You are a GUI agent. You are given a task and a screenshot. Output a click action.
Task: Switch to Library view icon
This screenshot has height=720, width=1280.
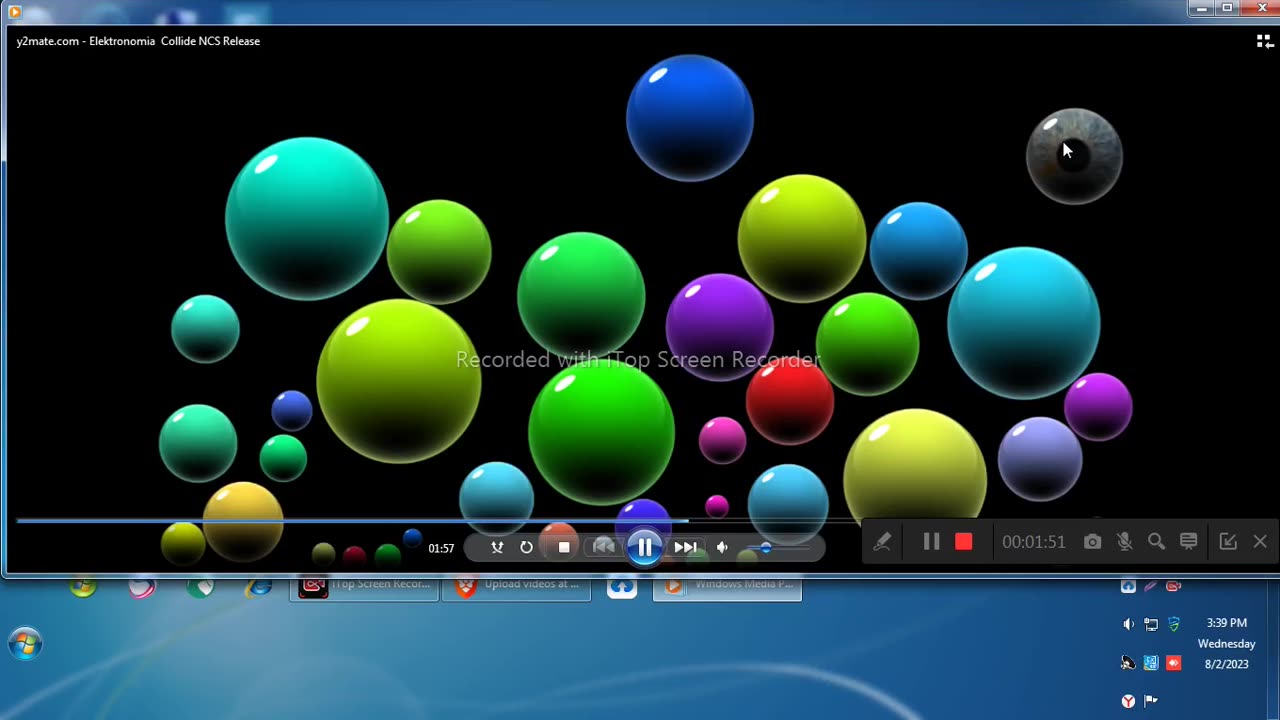(x=1264, y=41)
